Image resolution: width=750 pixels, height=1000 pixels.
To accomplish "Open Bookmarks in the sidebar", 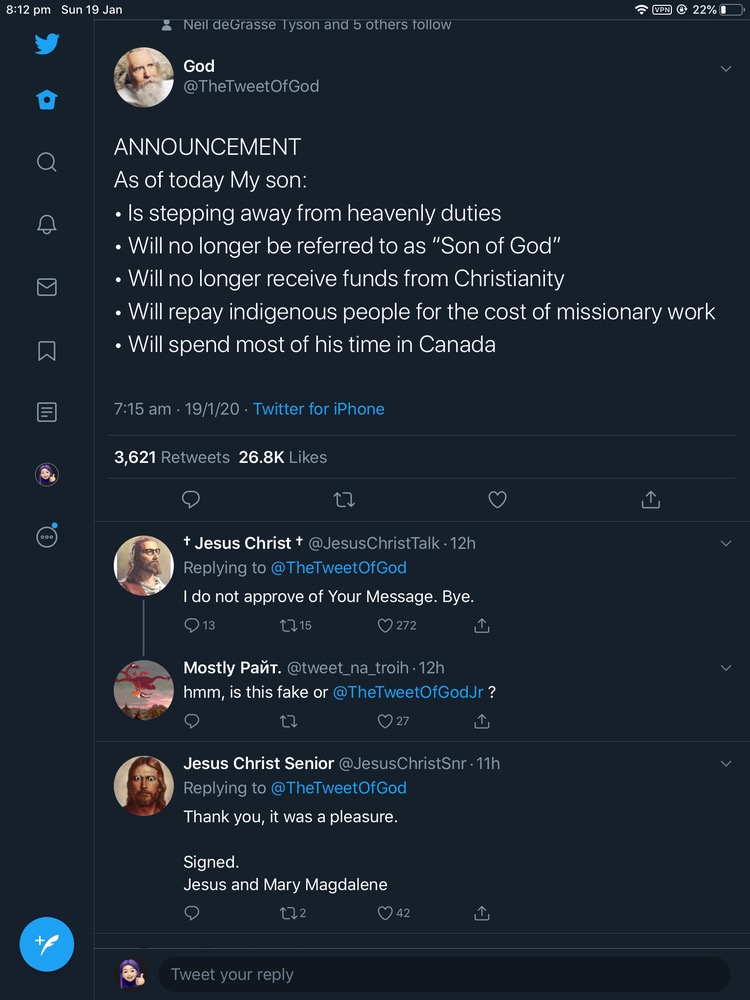I will 47,350.
